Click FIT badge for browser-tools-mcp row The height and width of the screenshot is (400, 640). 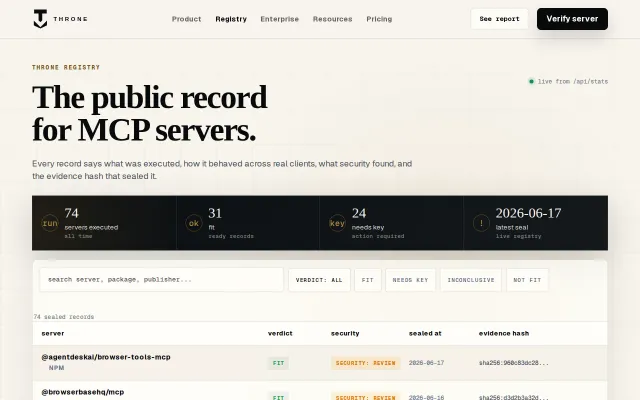278,363
